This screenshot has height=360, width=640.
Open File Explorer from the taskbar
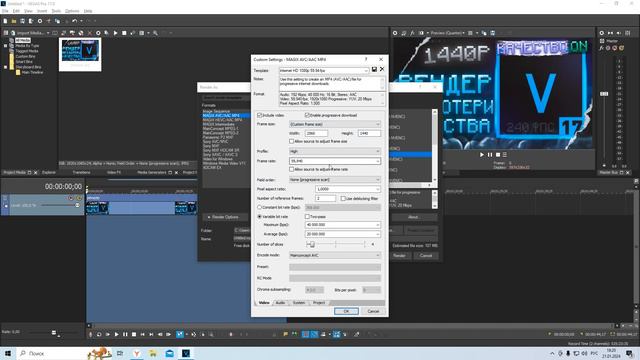pyautogui.click(x=153, y=353)
